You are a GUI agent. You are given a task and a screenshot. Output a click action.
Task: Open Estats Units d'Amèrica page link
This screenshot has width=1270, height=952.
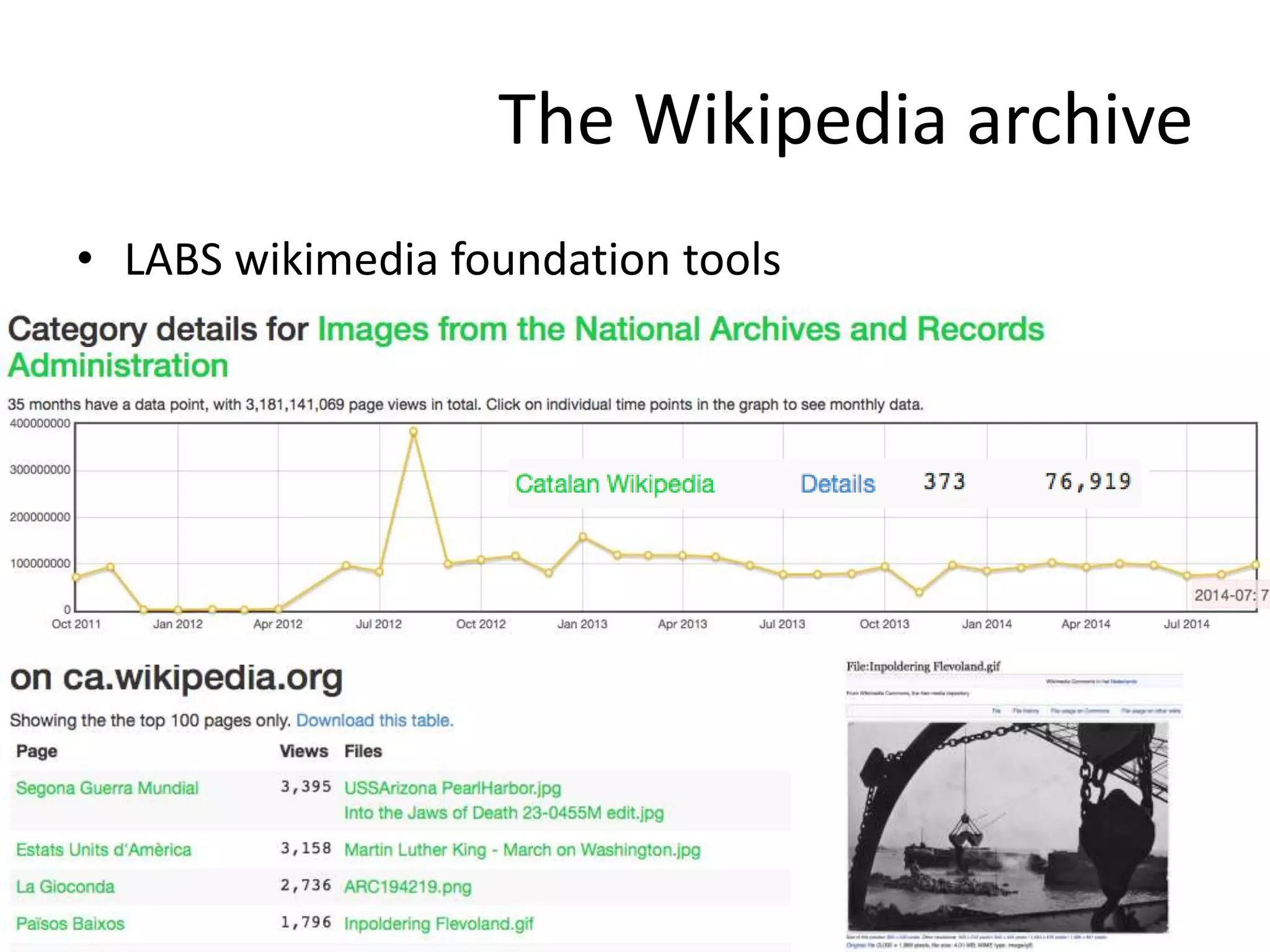tap(104, 849)
